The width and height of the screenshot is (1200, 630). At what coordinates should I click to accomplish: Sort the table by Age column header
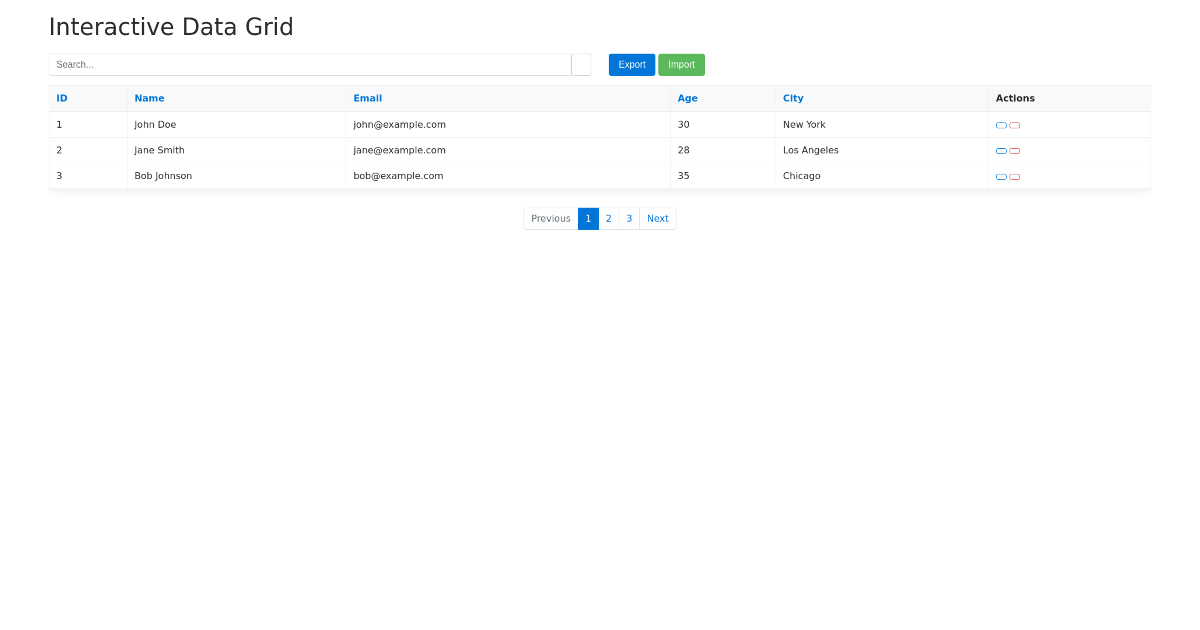[x=687, y=98]
